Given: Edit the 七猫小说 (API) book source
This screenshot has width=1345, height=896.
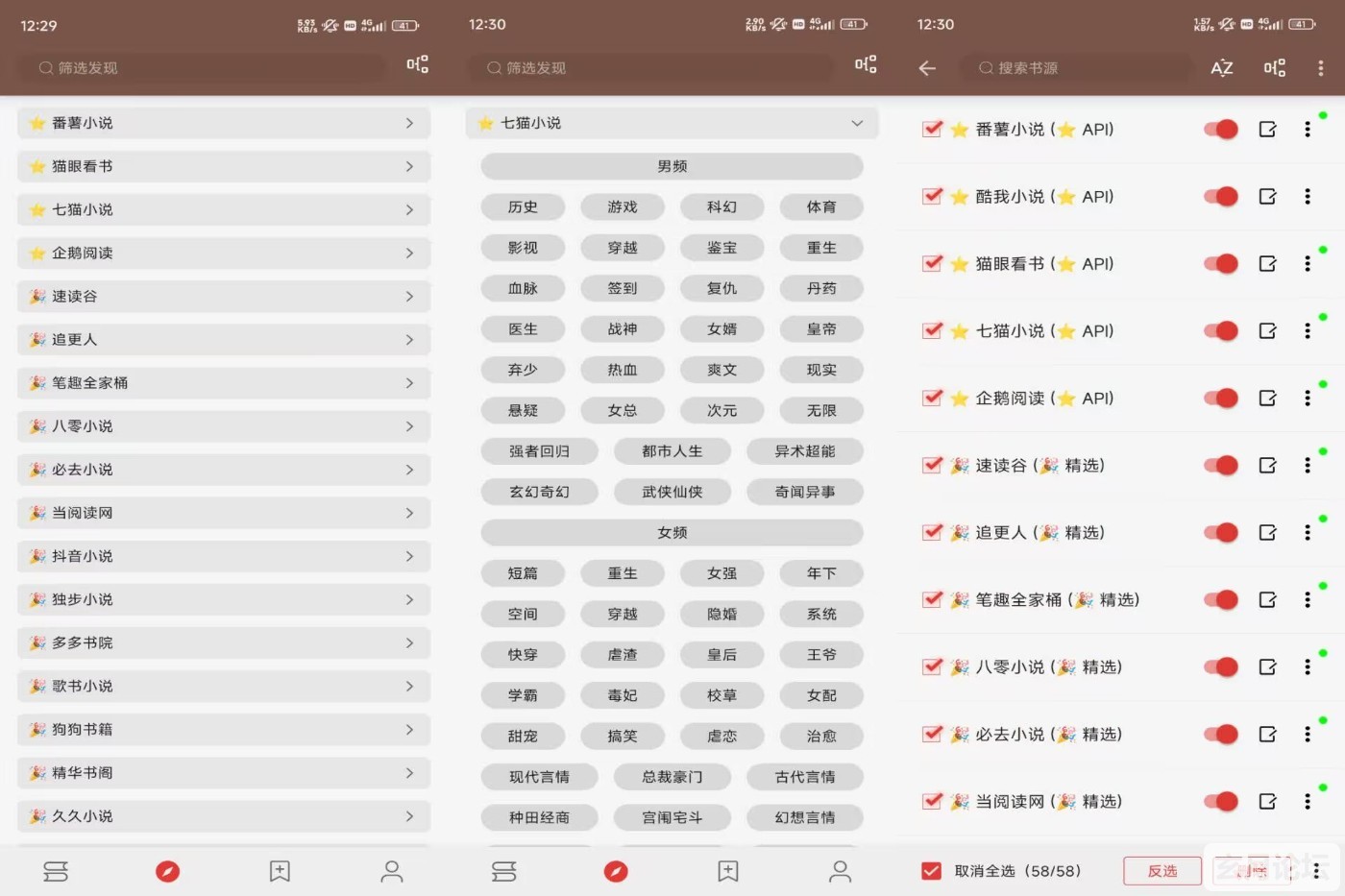Looking at the screenshot, I should click(1268, 331).
